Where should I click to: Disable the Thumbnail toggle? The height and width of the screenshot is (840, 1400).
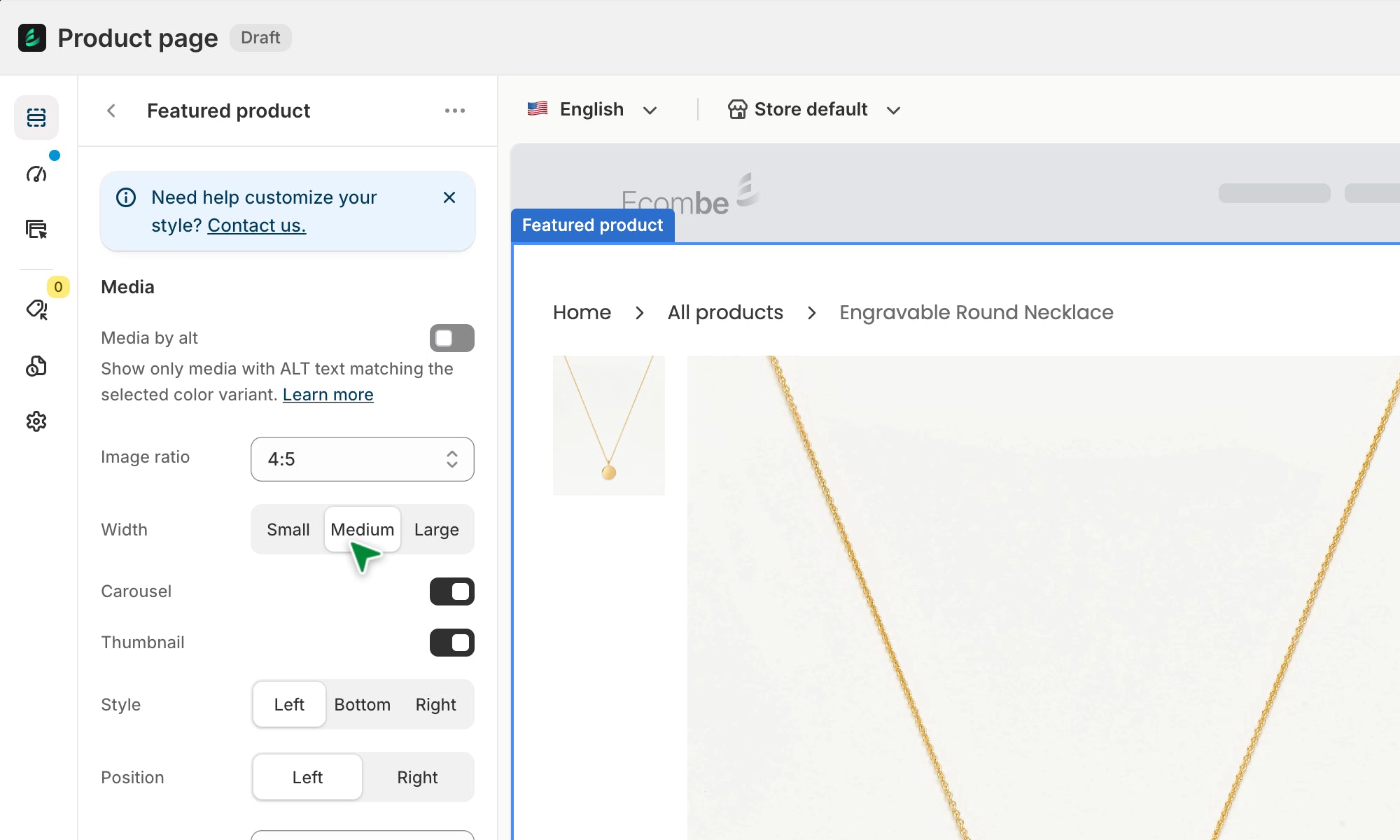[x=451, y=643]
